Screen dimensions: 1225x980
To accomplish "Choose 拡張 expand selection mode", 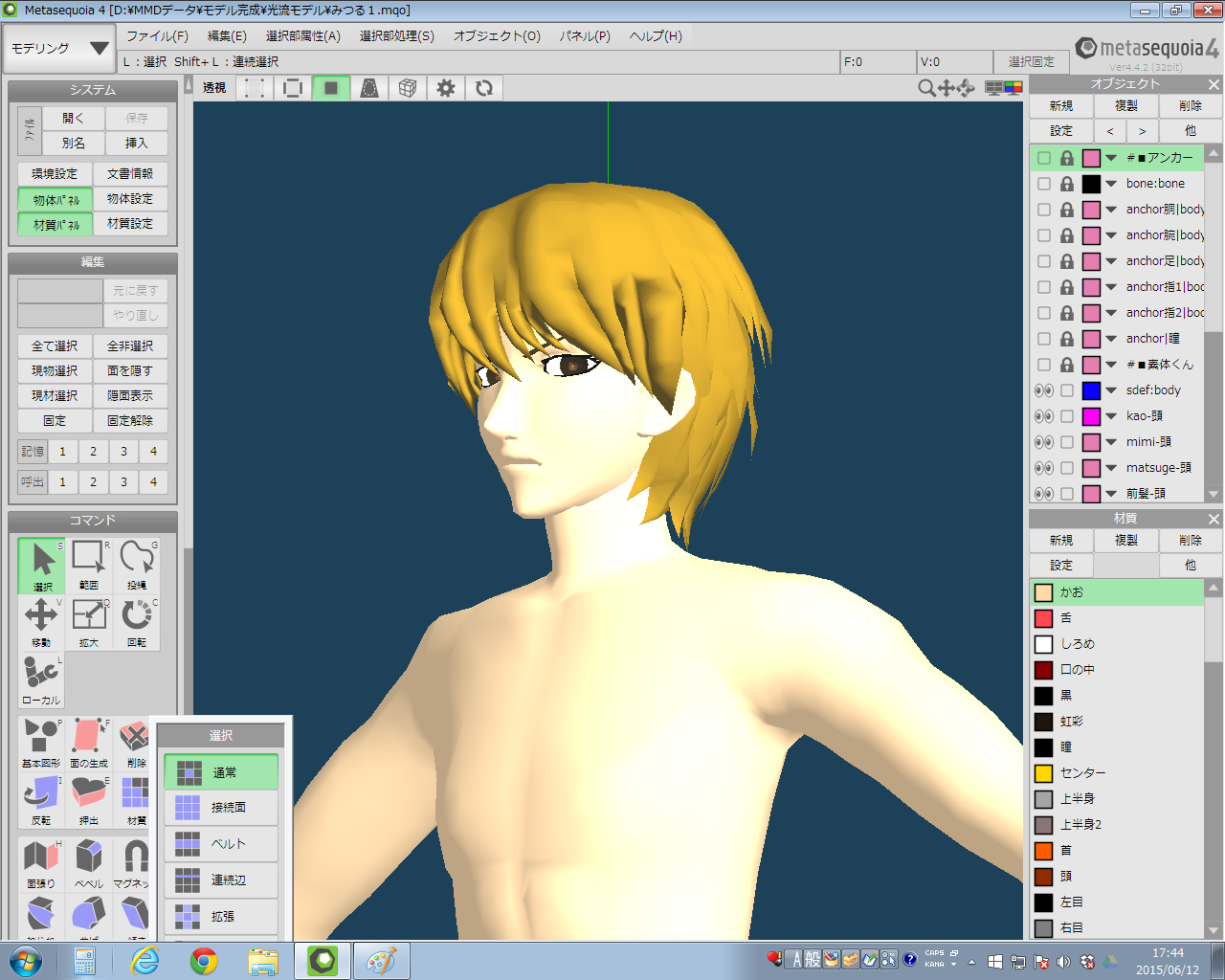I will coord(221,917).
